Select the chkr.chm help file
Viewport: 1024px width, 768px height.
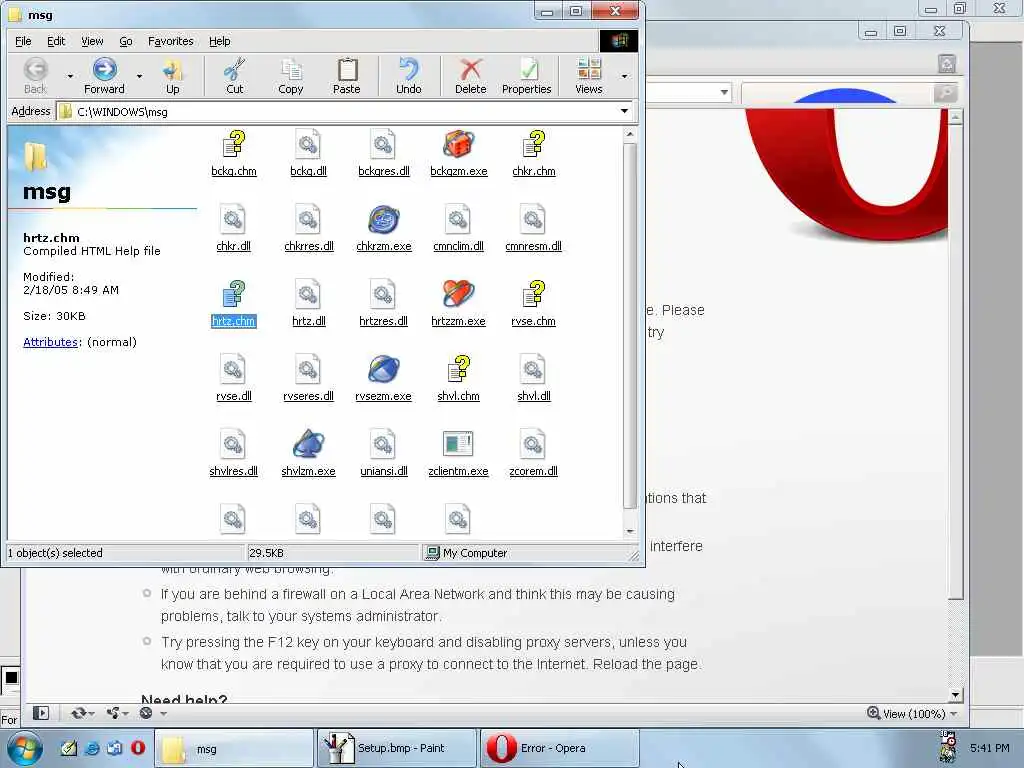pyautogui.click(x=534, y=154)
